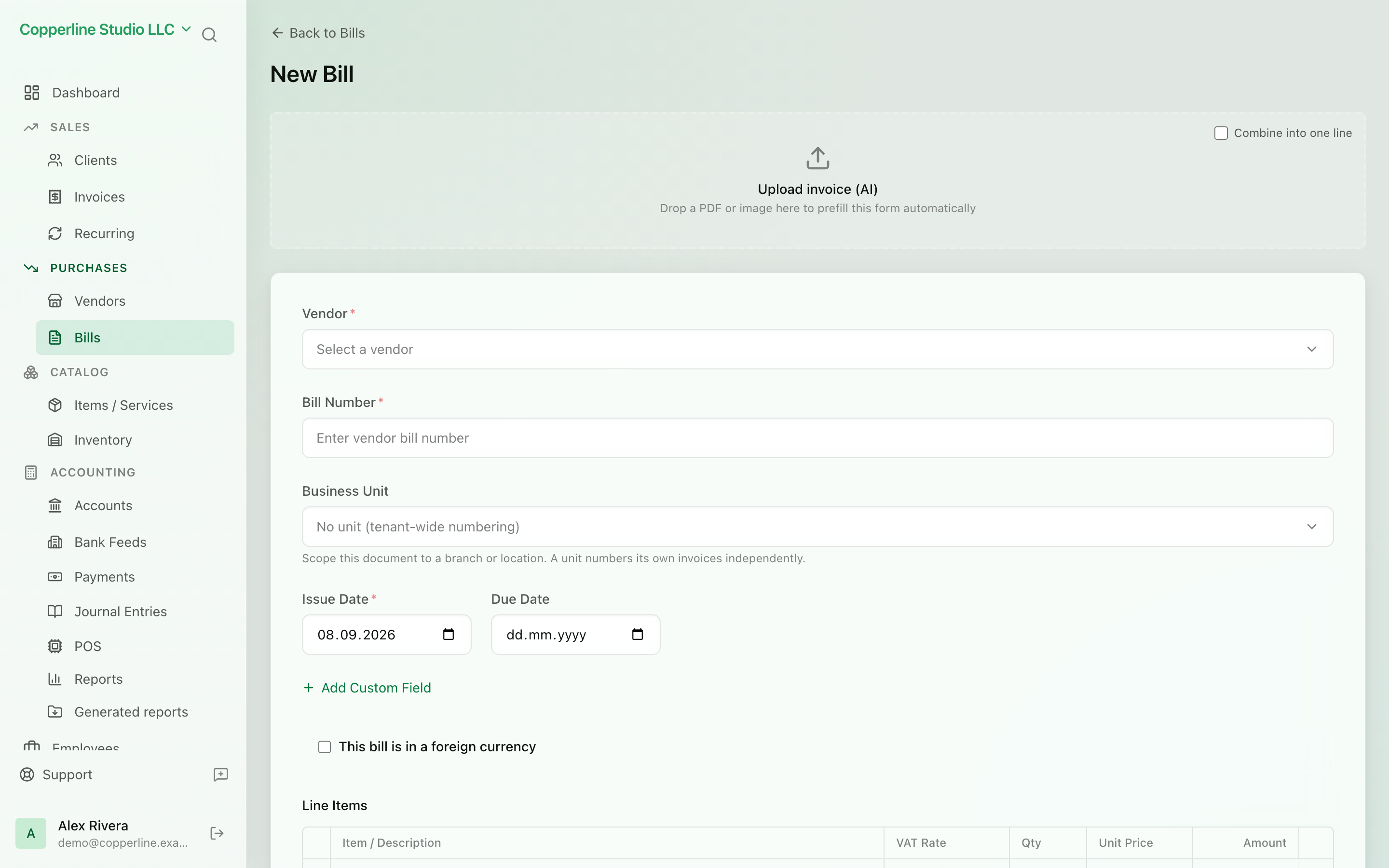Viewport: 1389px width, 868px height.
Task: Click the Unit Price column header
Action: coord(1126,843)
